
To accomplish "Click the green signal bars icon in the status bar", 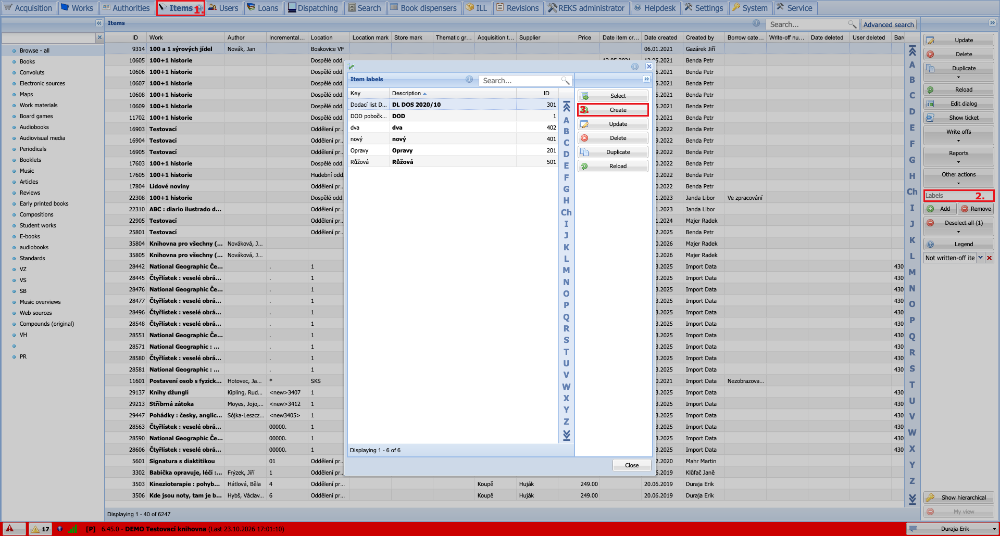I will point(73,528).
